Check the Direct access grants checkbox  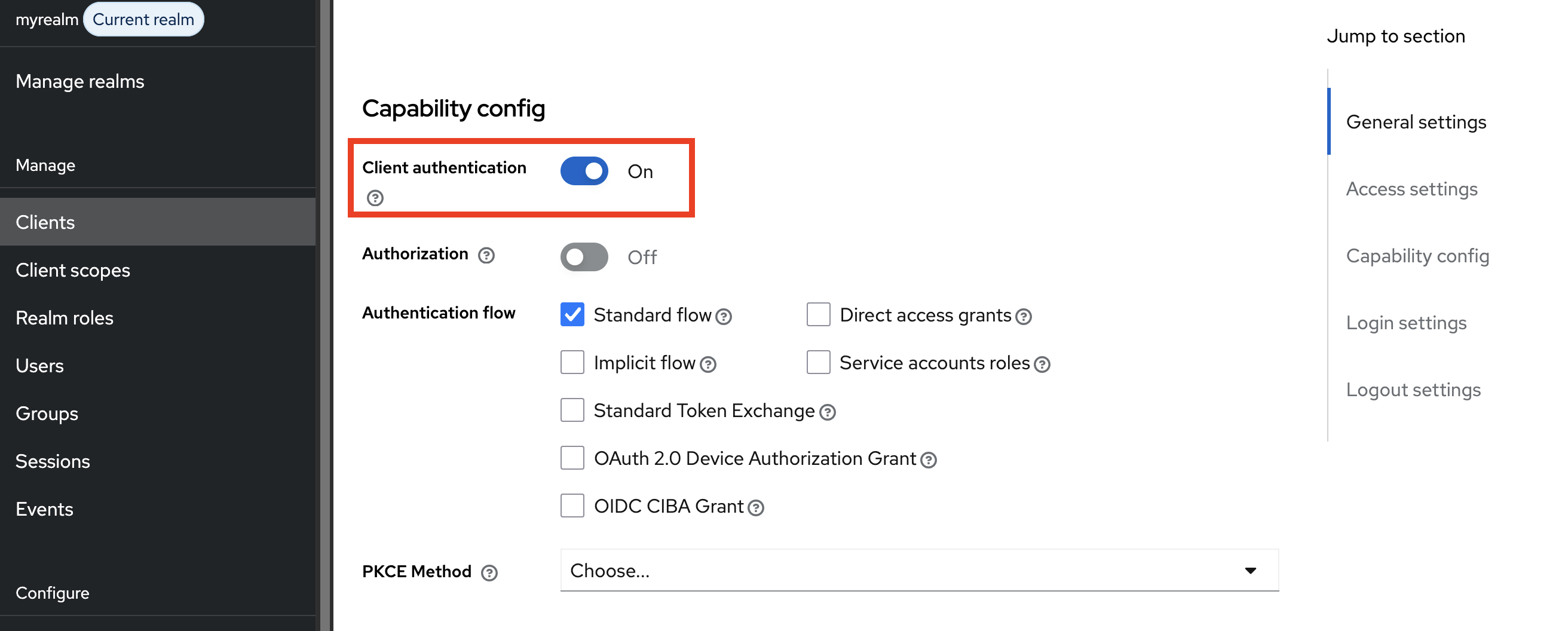pyautogui.click(x=818, y=314)
